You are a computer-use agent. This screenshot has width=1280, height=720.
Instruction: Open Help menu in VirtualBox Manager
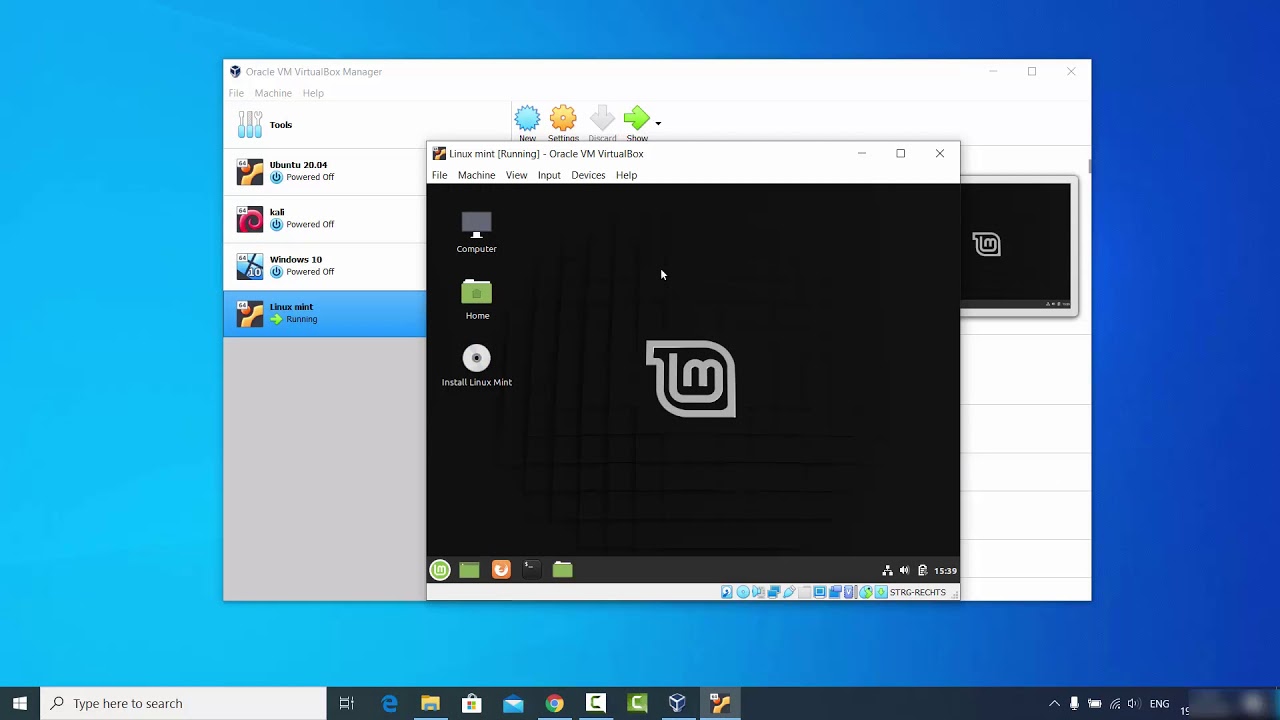[313, 93]
